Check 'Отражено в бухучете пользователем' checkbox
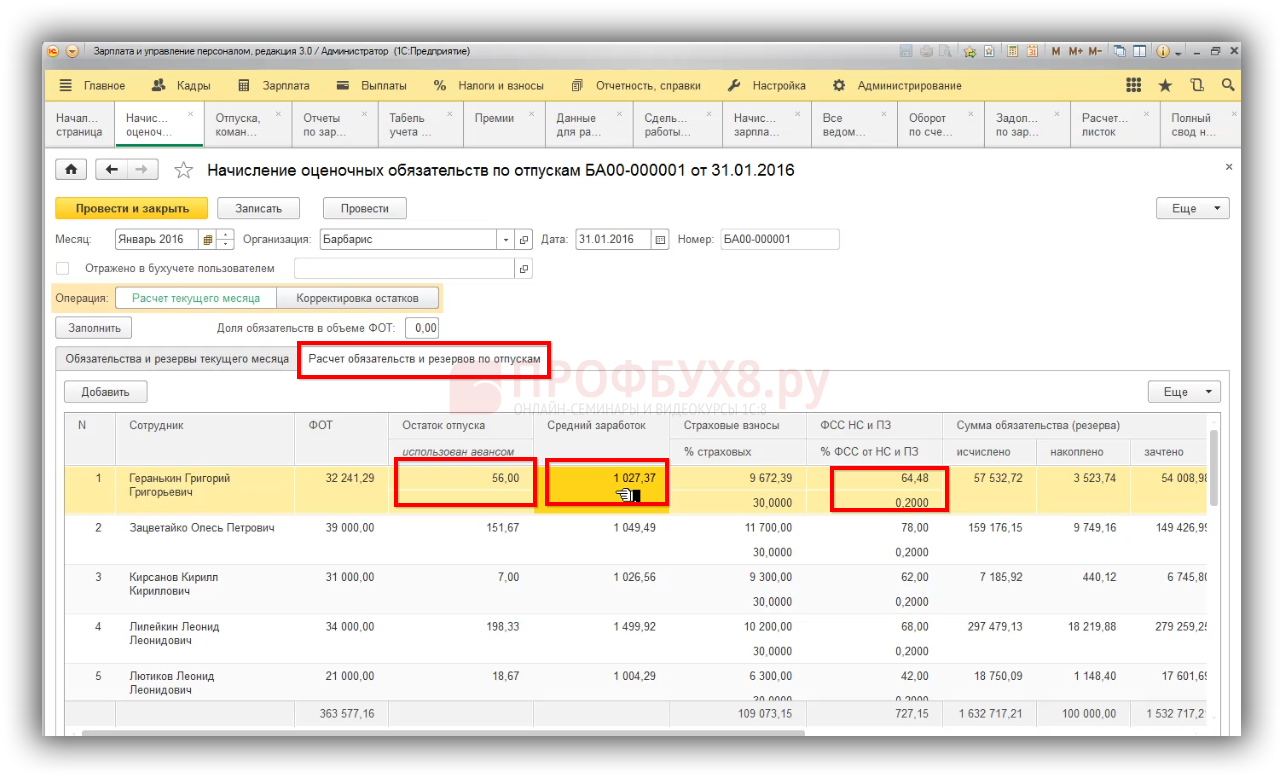Viewport: 1283px width, 778px height. coord(63,269)
